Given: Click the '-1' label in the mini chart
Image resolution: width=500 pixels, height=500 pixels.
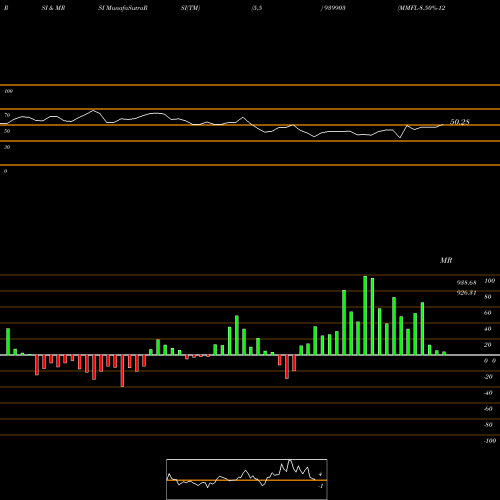Looking at the screenshot, I should pos(320,486).
